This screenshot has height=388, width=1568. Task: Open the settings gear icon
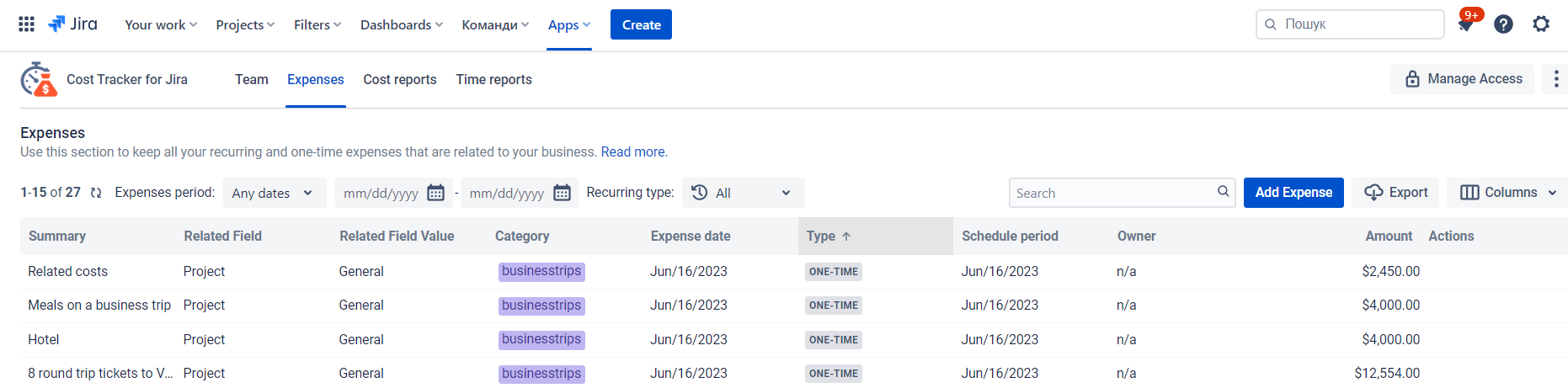click(x=1541, y=24)
